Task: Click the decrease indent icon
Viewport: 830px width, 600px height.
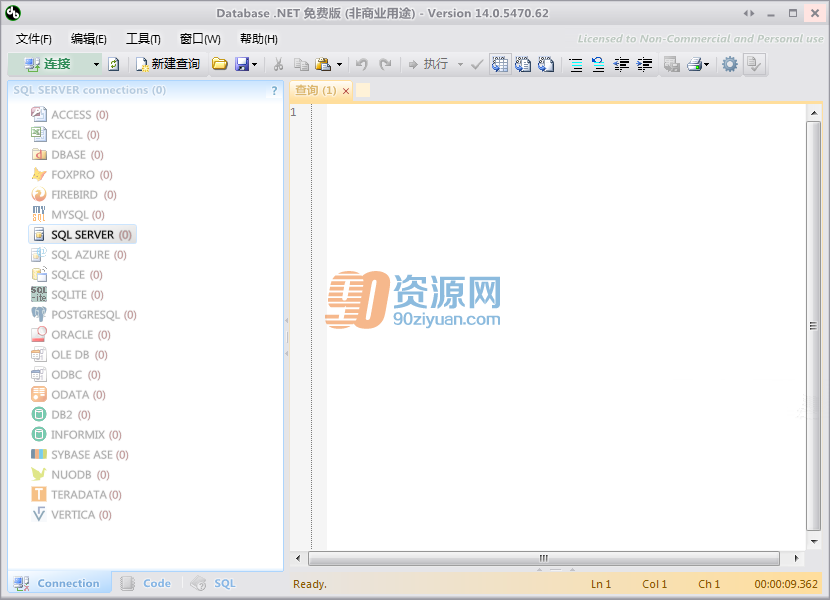Action: 621,64
